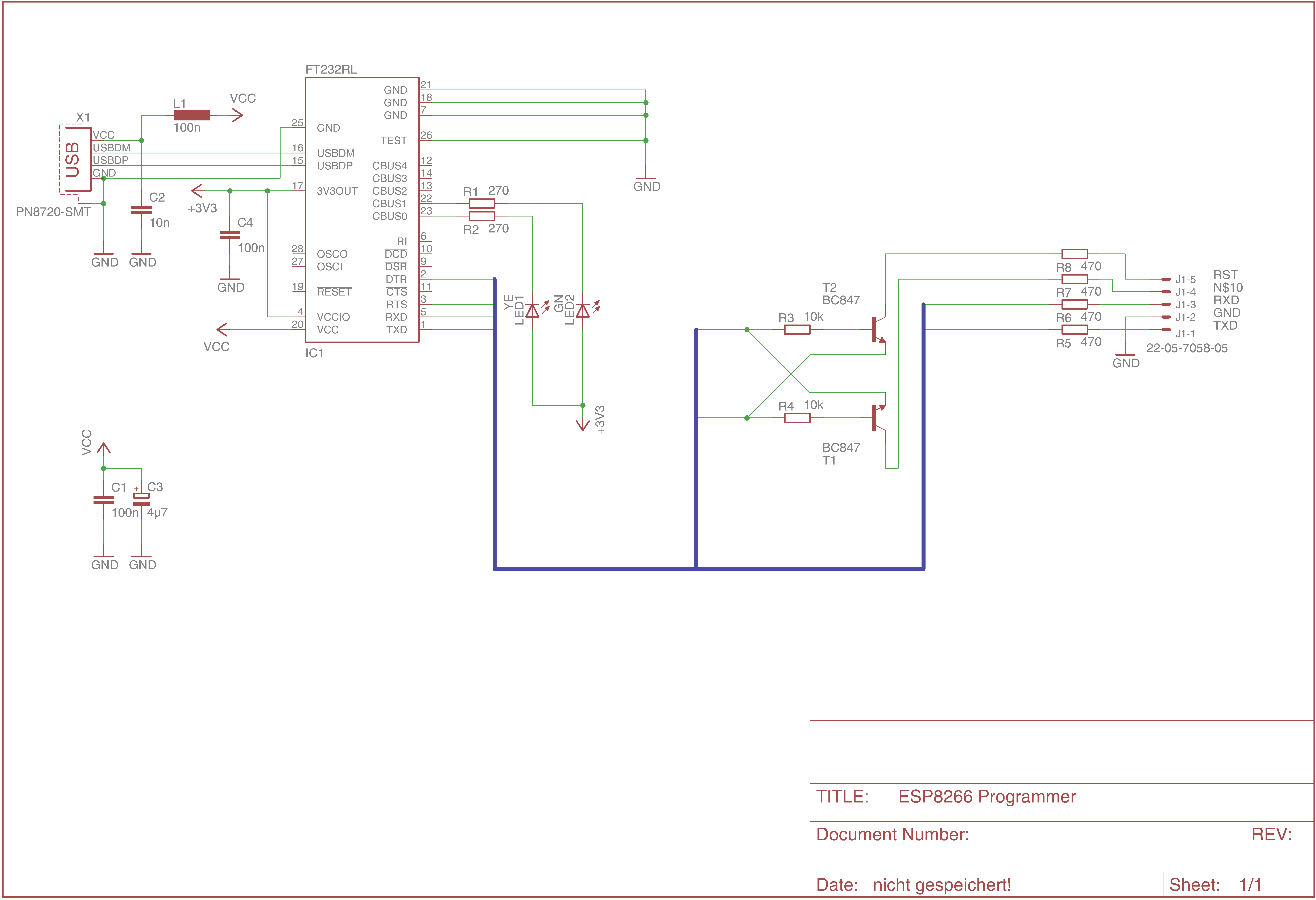Click the X1 USB connector symbol
The width and height of the screenshot is (1316, 900).
click(75, 160)
